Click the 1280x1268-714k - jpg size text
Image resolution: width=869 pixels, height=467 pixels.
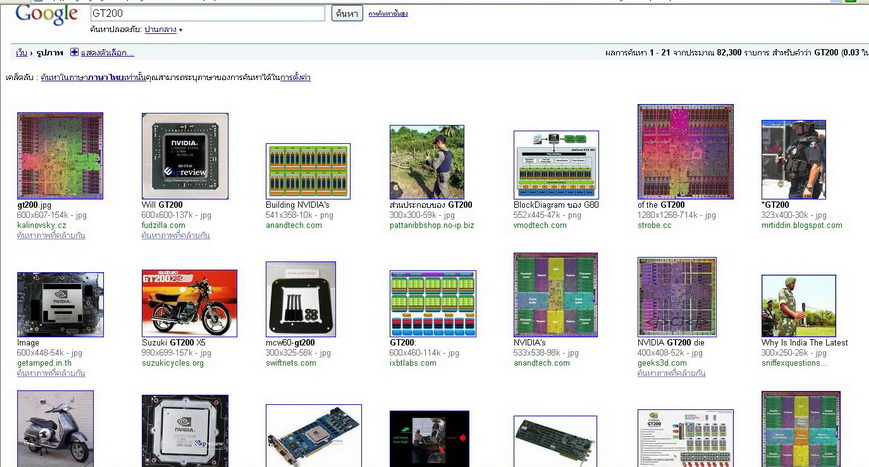tap(677, 215)
